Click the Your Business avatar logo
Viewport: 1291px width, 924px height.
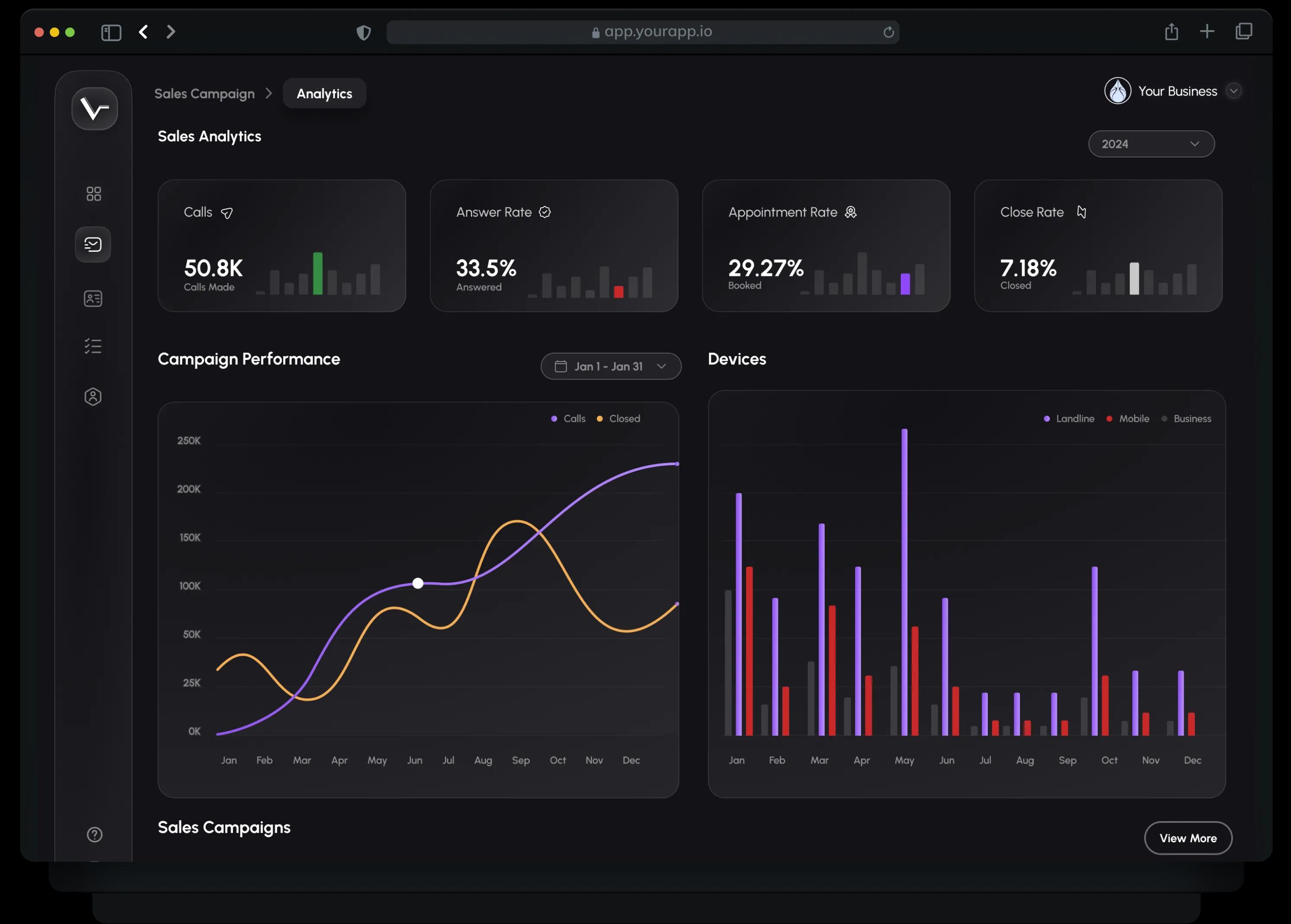click(x=1118, y=91)
